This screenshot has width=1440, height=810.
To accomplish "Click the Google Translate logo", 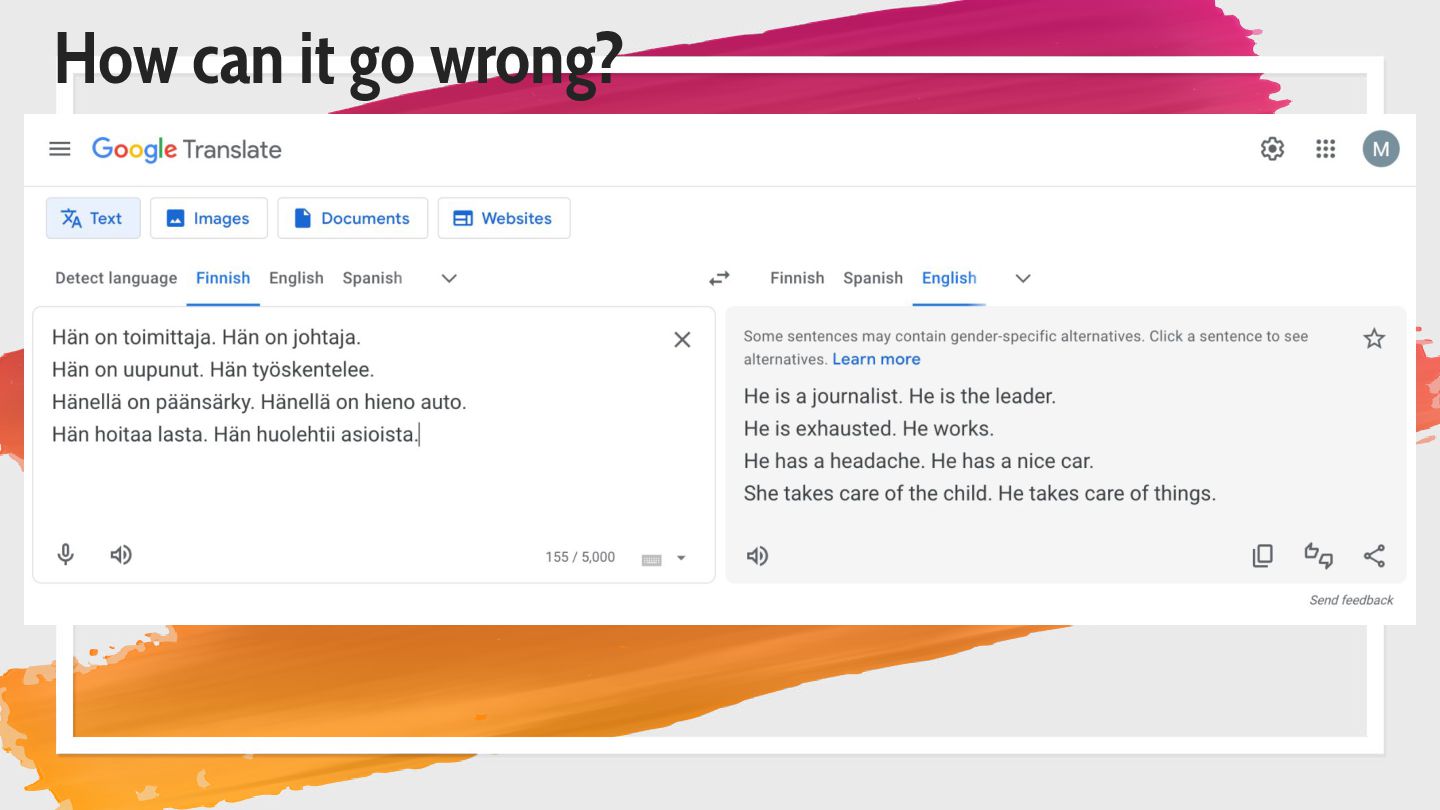I will tap(187, 150).
